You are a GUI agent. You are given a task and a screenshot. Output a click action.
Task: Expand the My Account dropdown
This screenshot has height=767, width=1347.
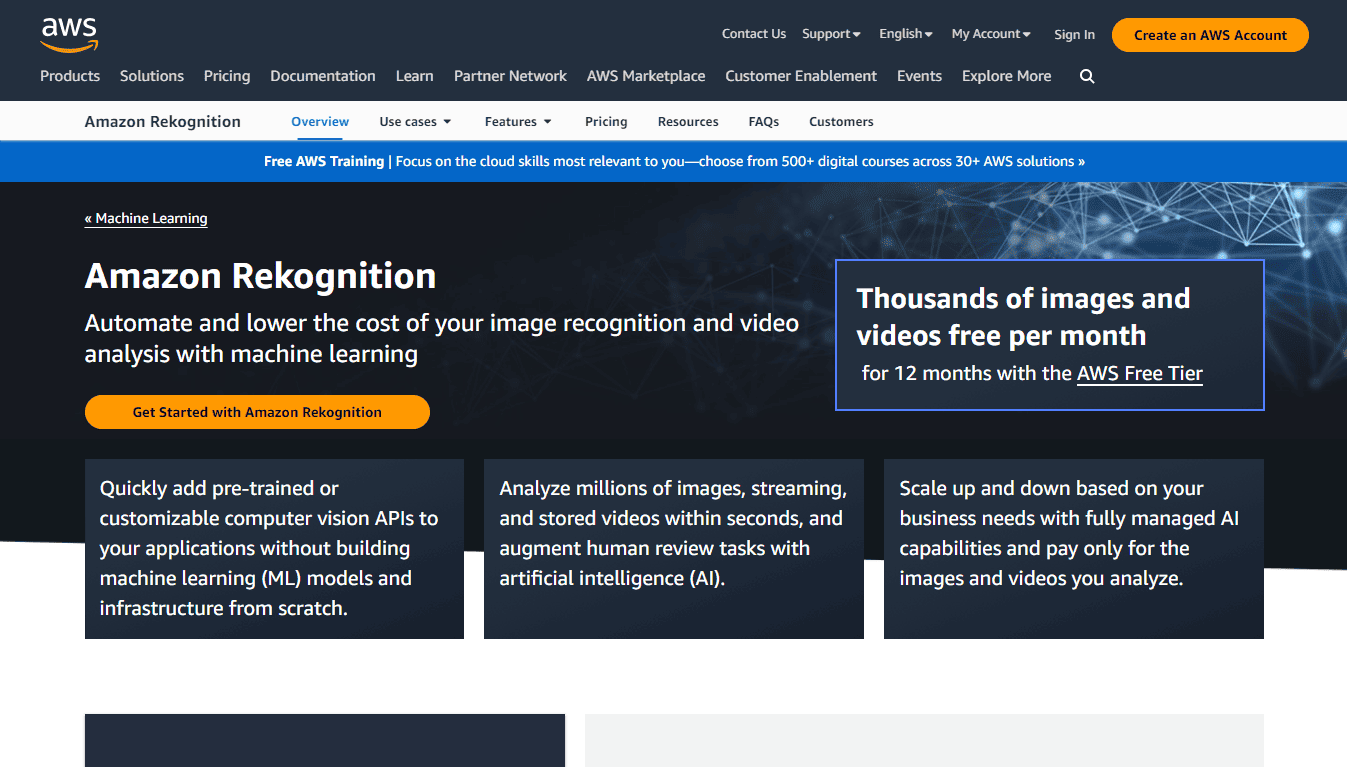tap(989, 33)
